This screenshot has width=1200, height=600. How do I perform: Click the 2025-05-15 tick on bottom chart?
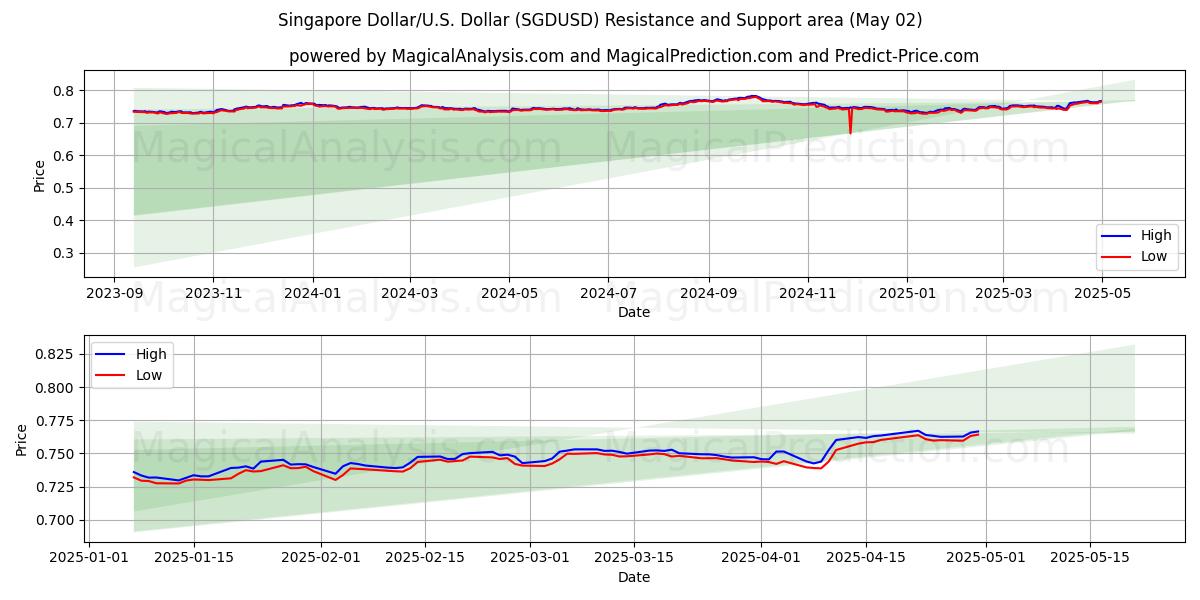tap(1090, 559)
